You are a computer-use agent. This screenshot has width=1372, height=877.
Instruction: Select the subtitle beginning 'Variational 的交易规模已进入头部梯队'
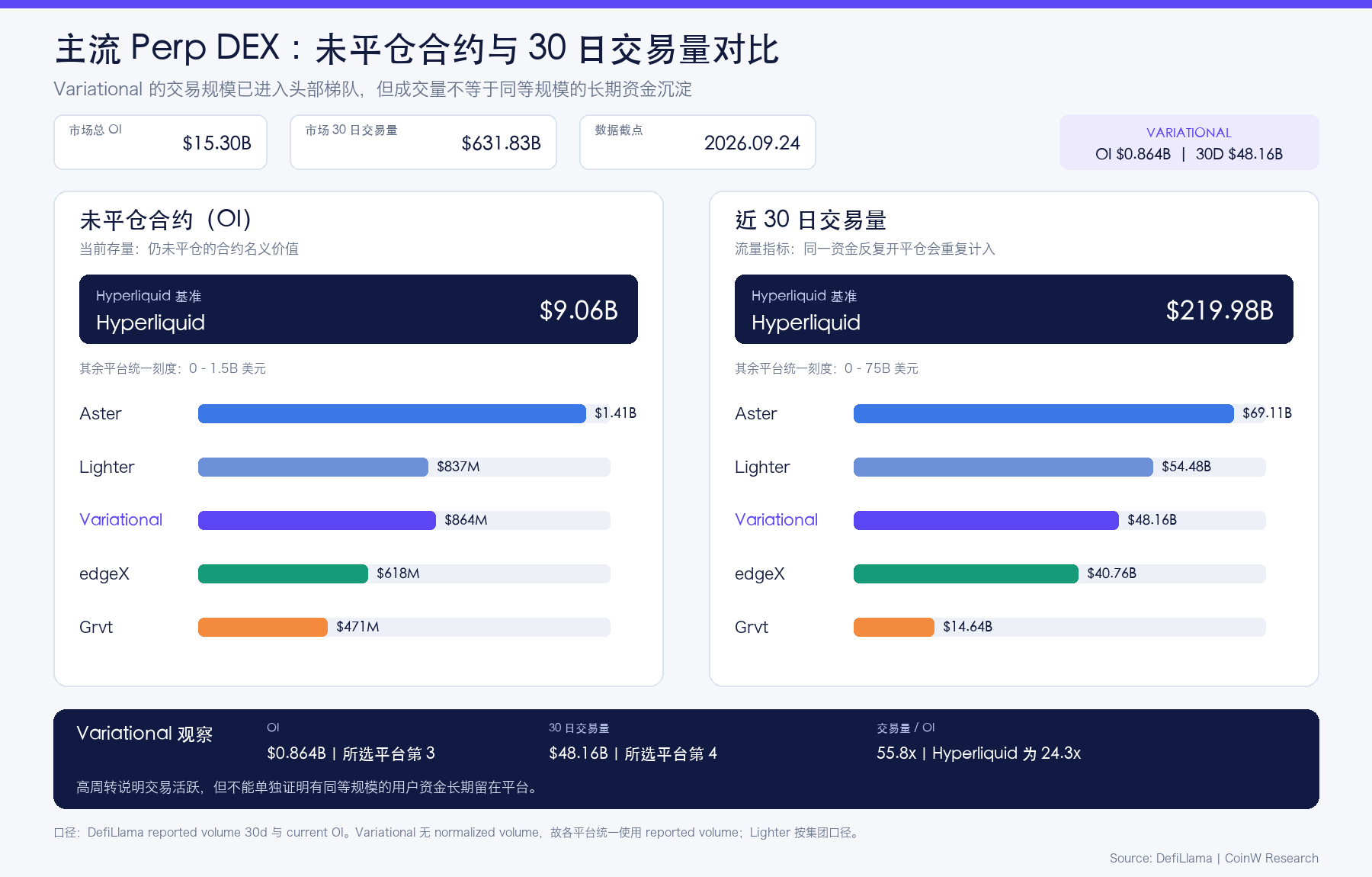click(373, 89)
